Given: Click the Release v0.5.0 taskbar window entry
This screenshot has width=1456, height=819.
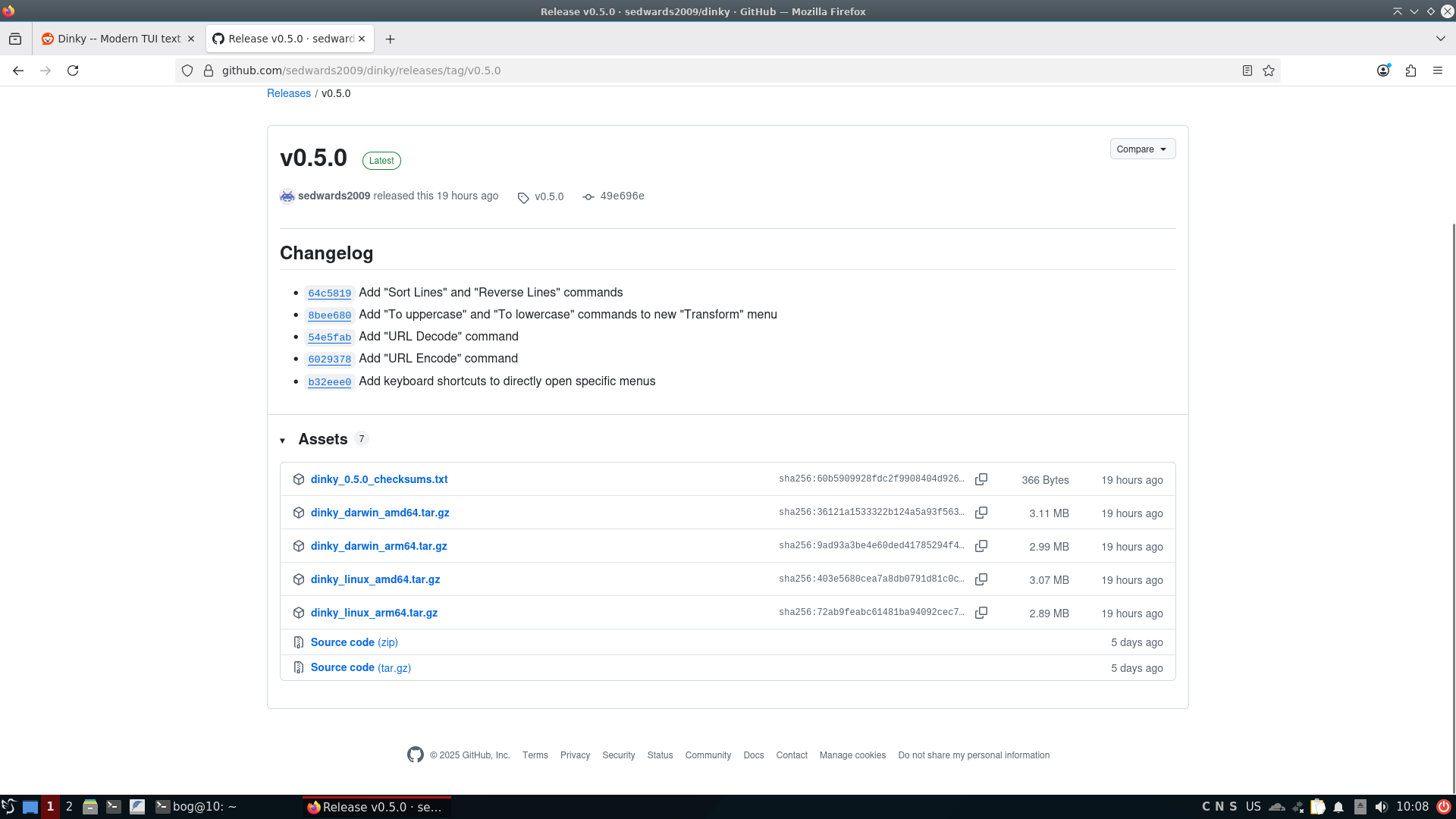Looking at the screenshot, I should pos(377,807).
